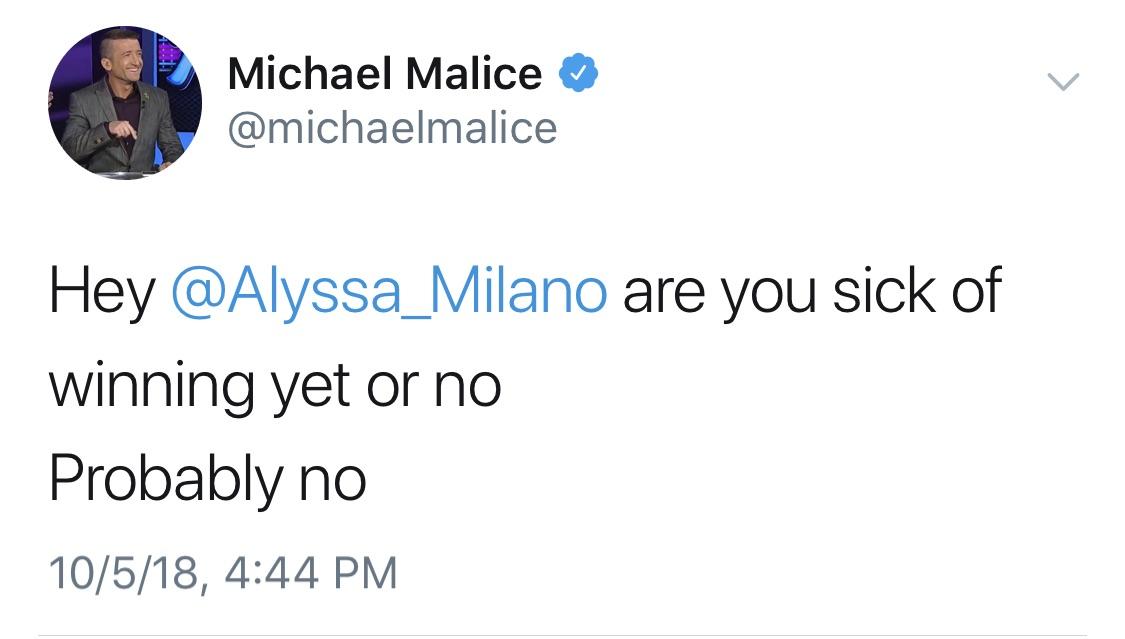
Task: Open the @Alyssa_Milano mention link
Action: [389, 292]
